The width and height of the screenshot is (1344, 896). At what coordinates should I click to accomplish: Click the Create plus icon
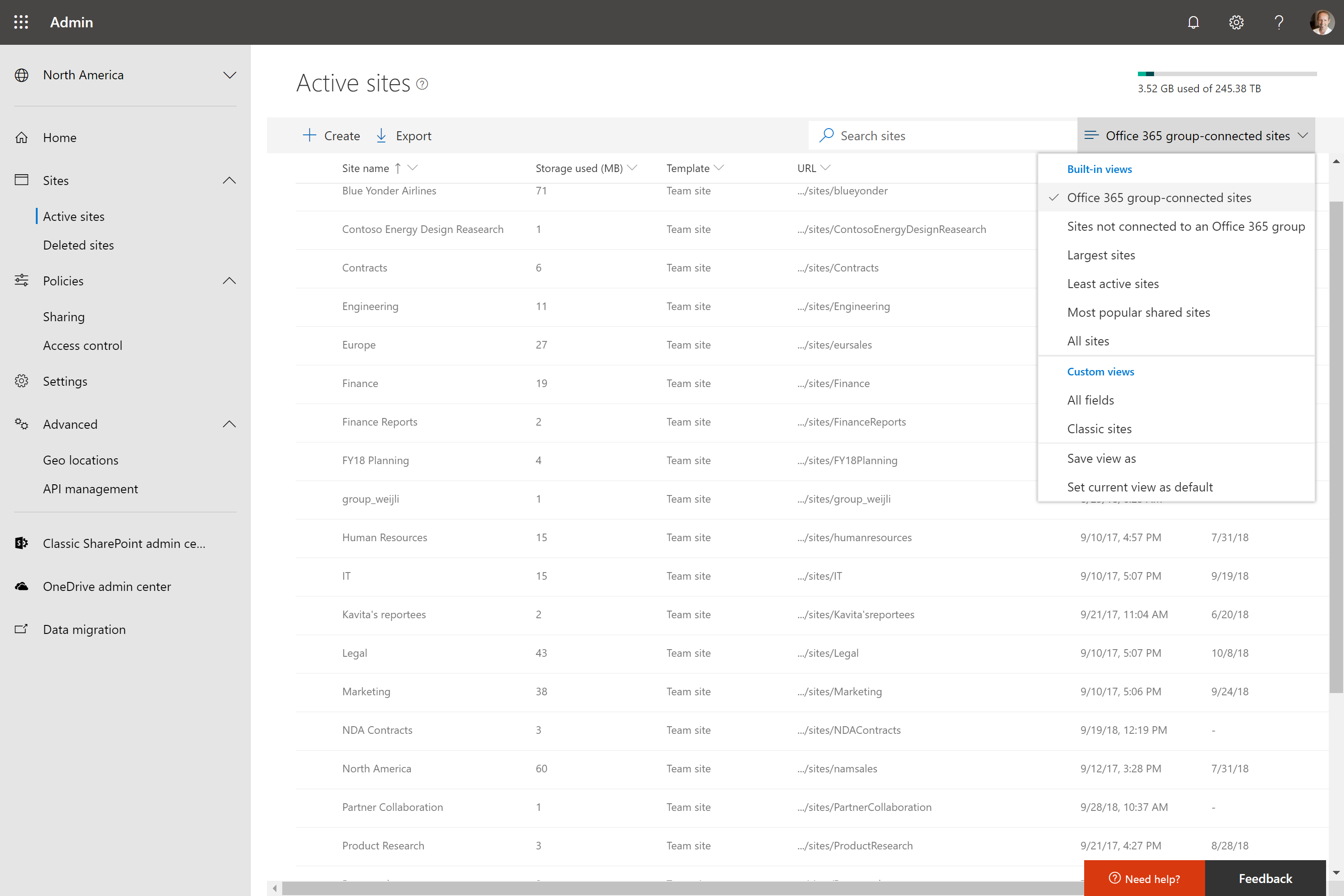click(x=309, y=135)
